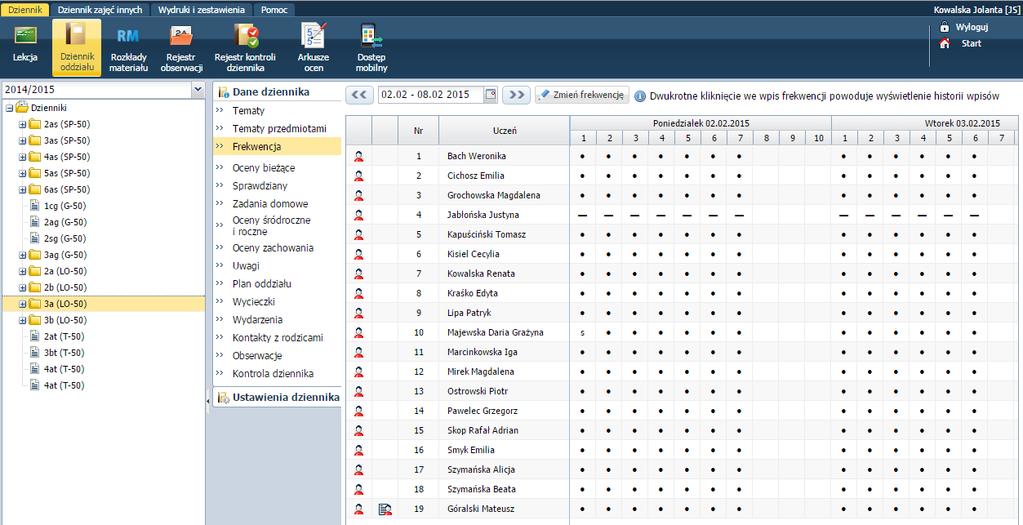The width and height of the screenshot is (1023, 525).
Task: Switch to Dziennik zajęć innych tab
Action: [100, 10]
